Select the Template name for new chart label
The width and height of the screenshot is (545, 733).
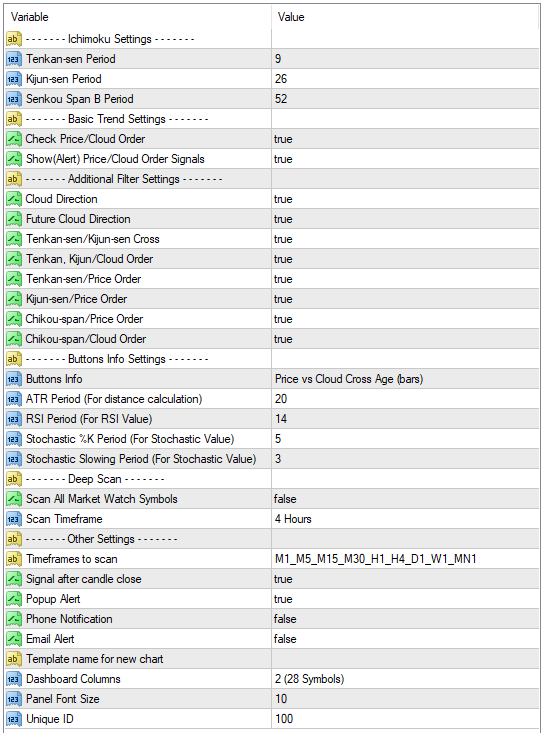tap(95, 659)
